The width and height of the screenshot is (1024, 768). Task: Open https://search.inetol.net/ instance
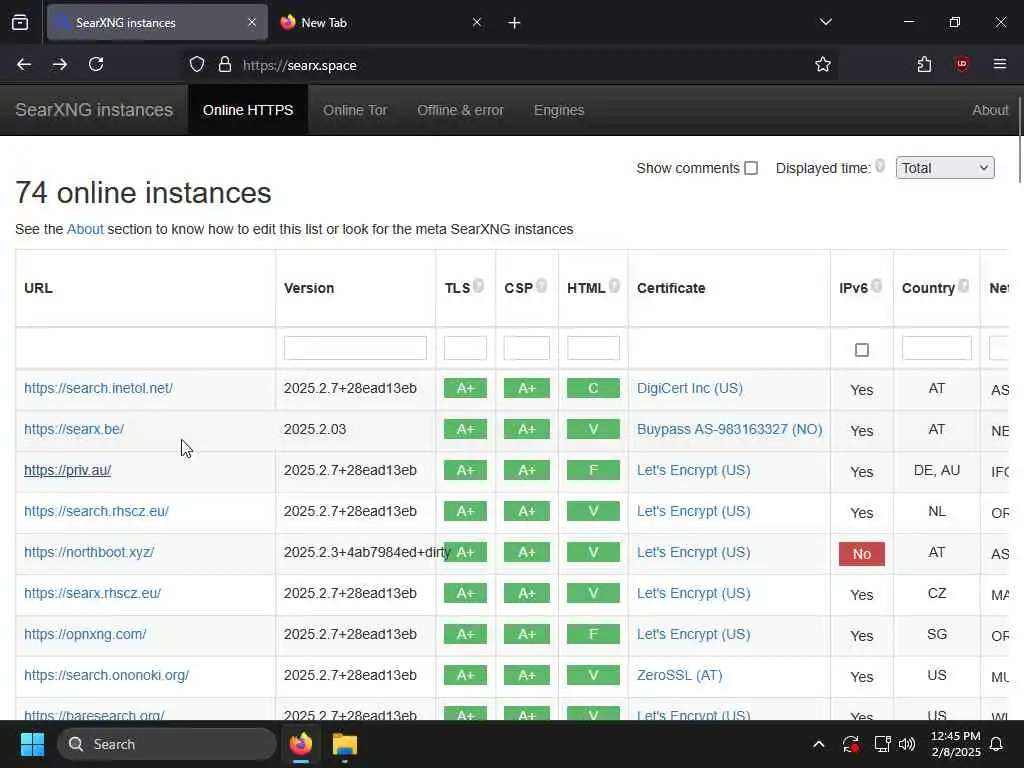pos(99,388)
